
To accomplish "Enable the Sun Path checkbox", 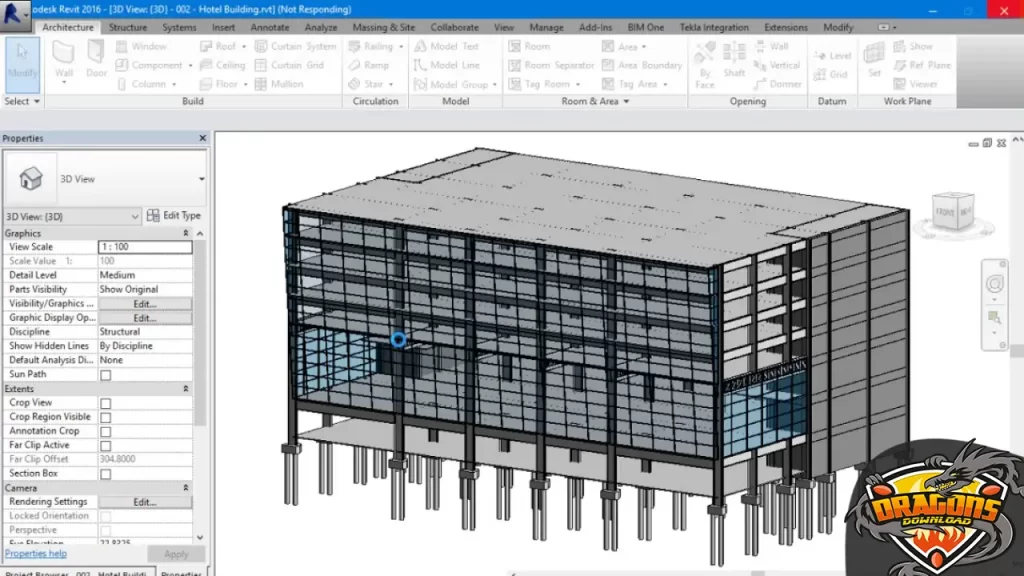I will (106, 375).
